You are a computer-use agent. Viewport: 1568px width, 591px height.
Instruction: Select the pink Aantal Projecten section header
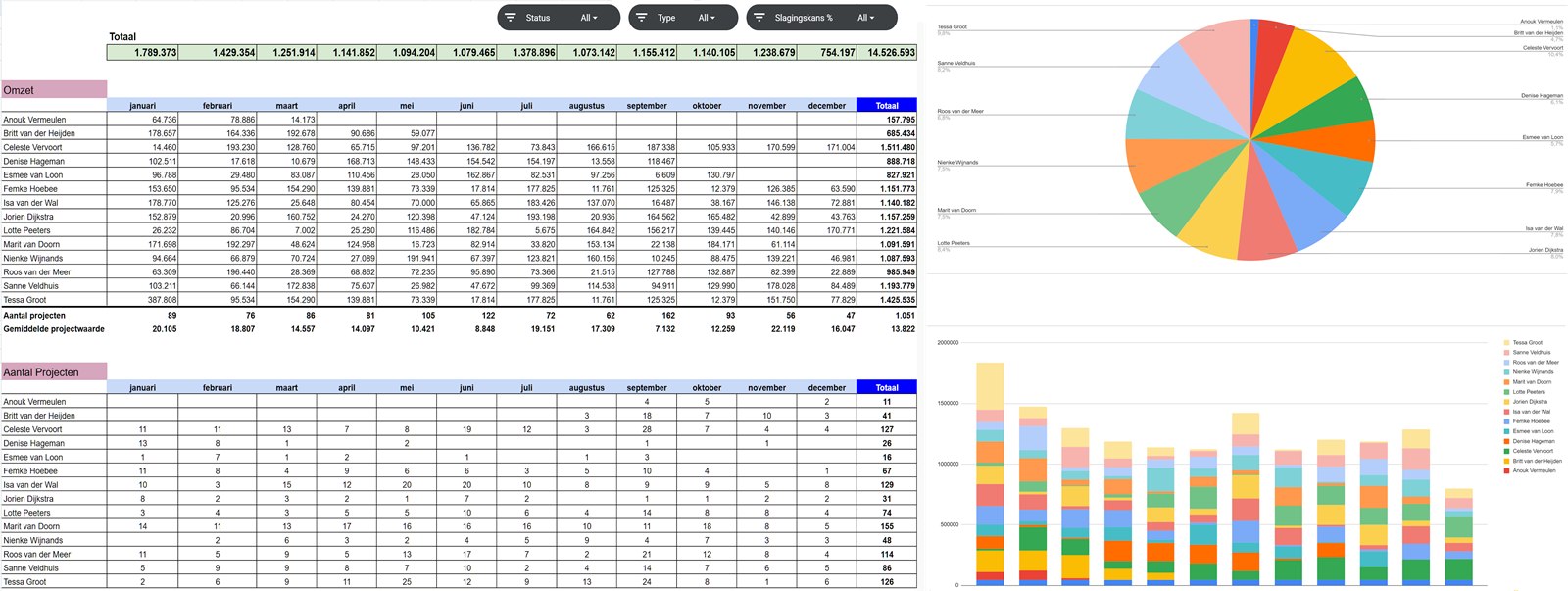54,372
